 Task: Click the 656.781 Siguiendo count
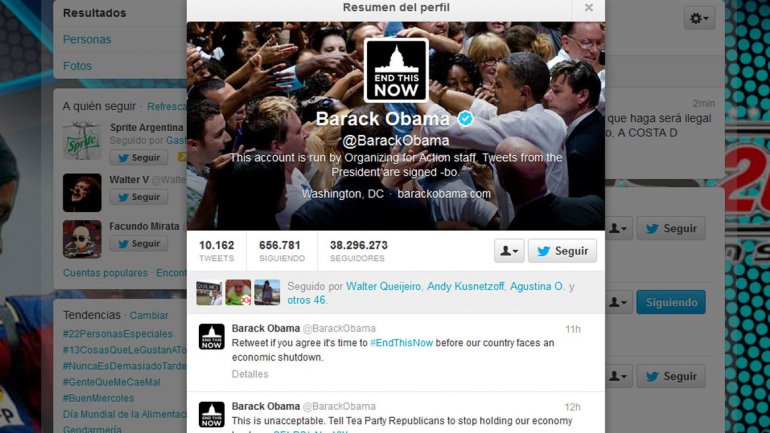coord(281,251)
